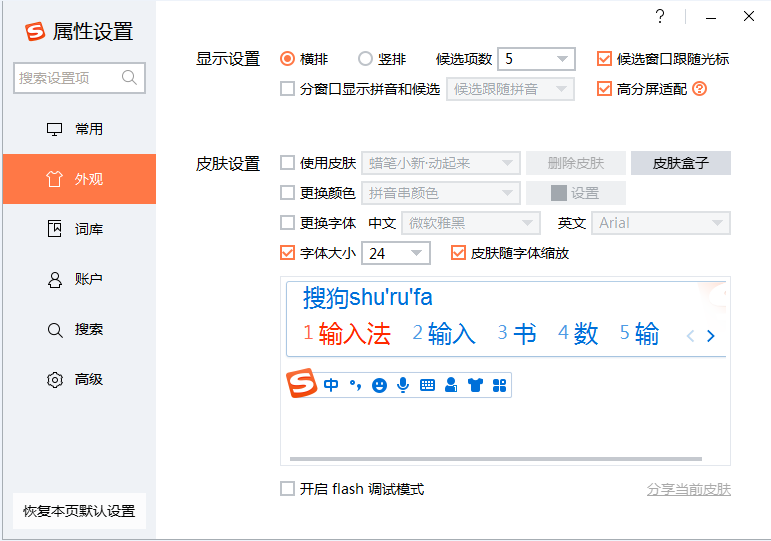
Task: Click the 设置 color button
Action: tap(576, 193)
